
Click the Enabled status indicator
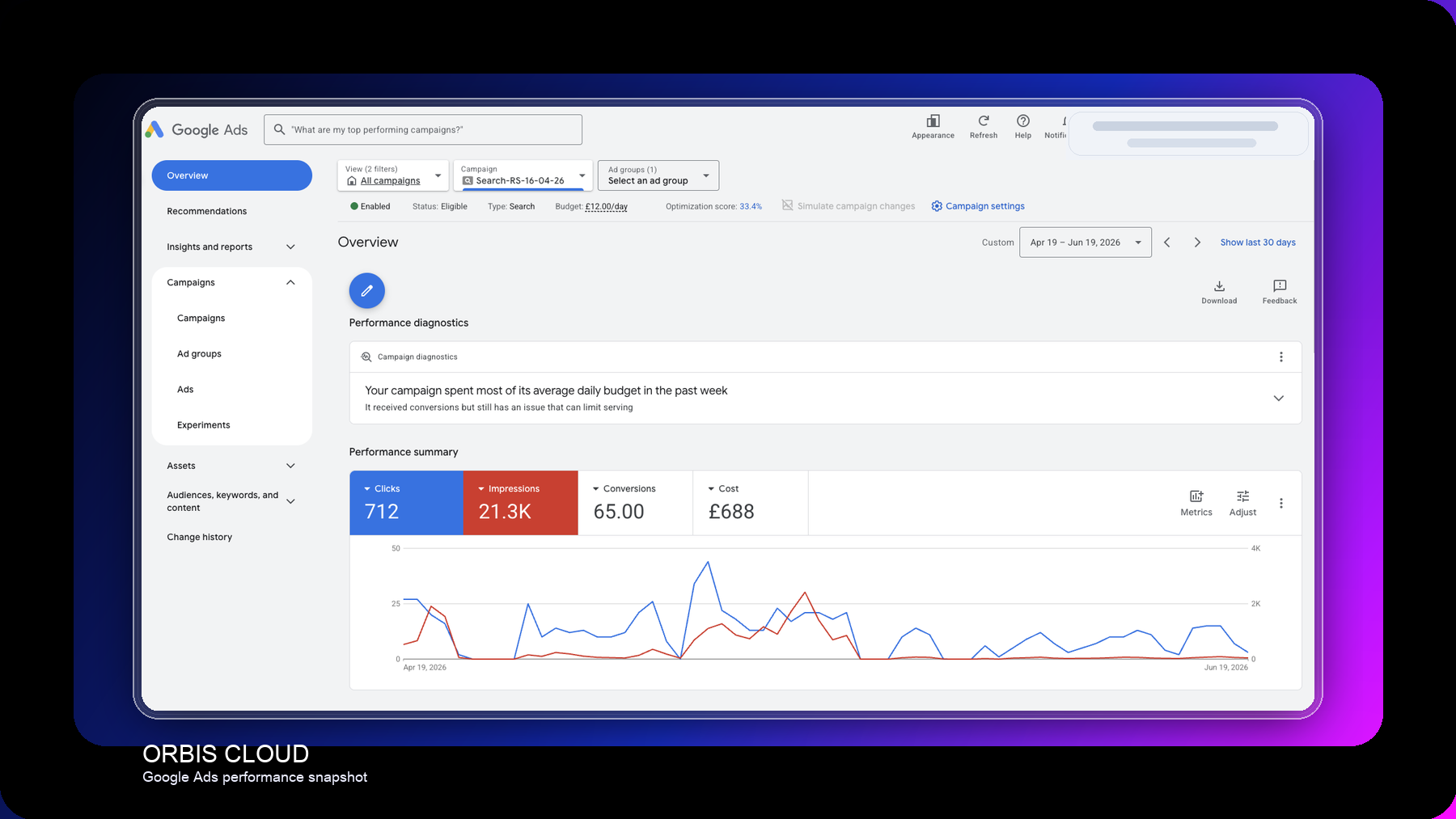370,206
